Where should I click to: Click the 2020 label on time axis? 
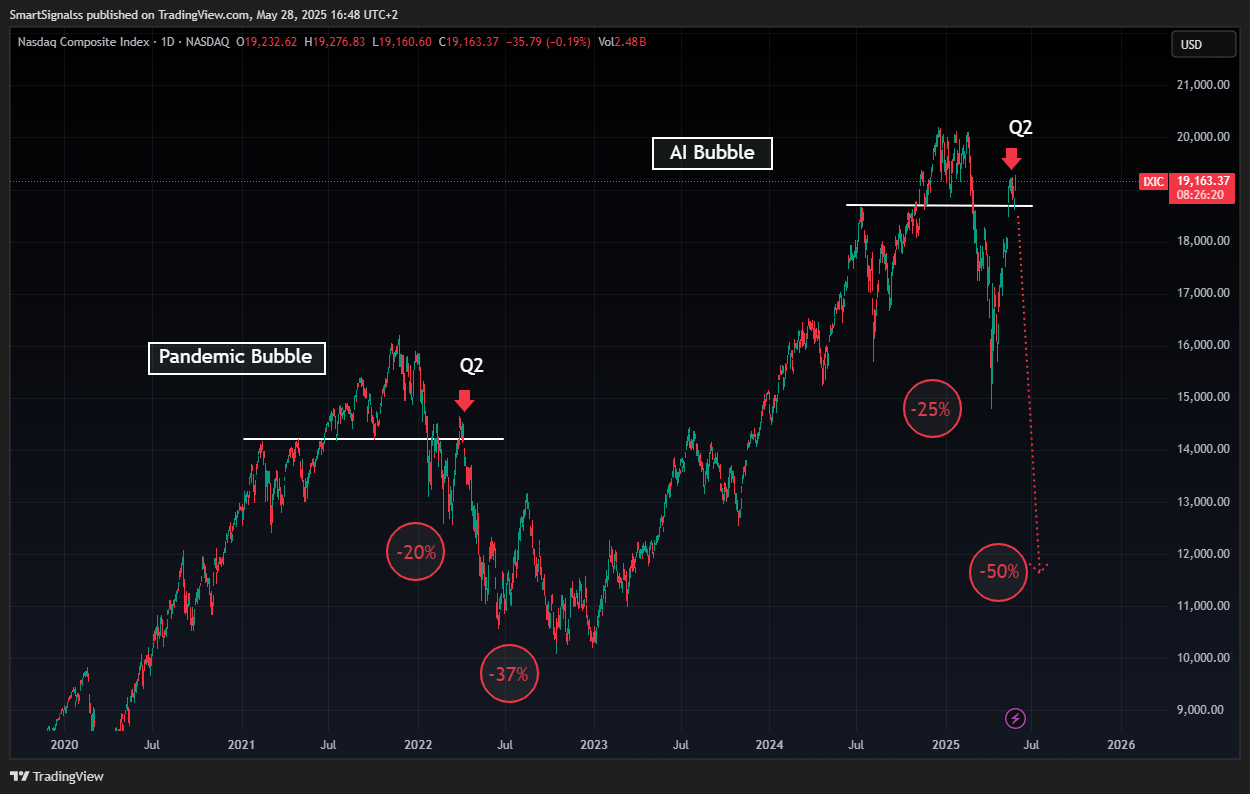63,745
